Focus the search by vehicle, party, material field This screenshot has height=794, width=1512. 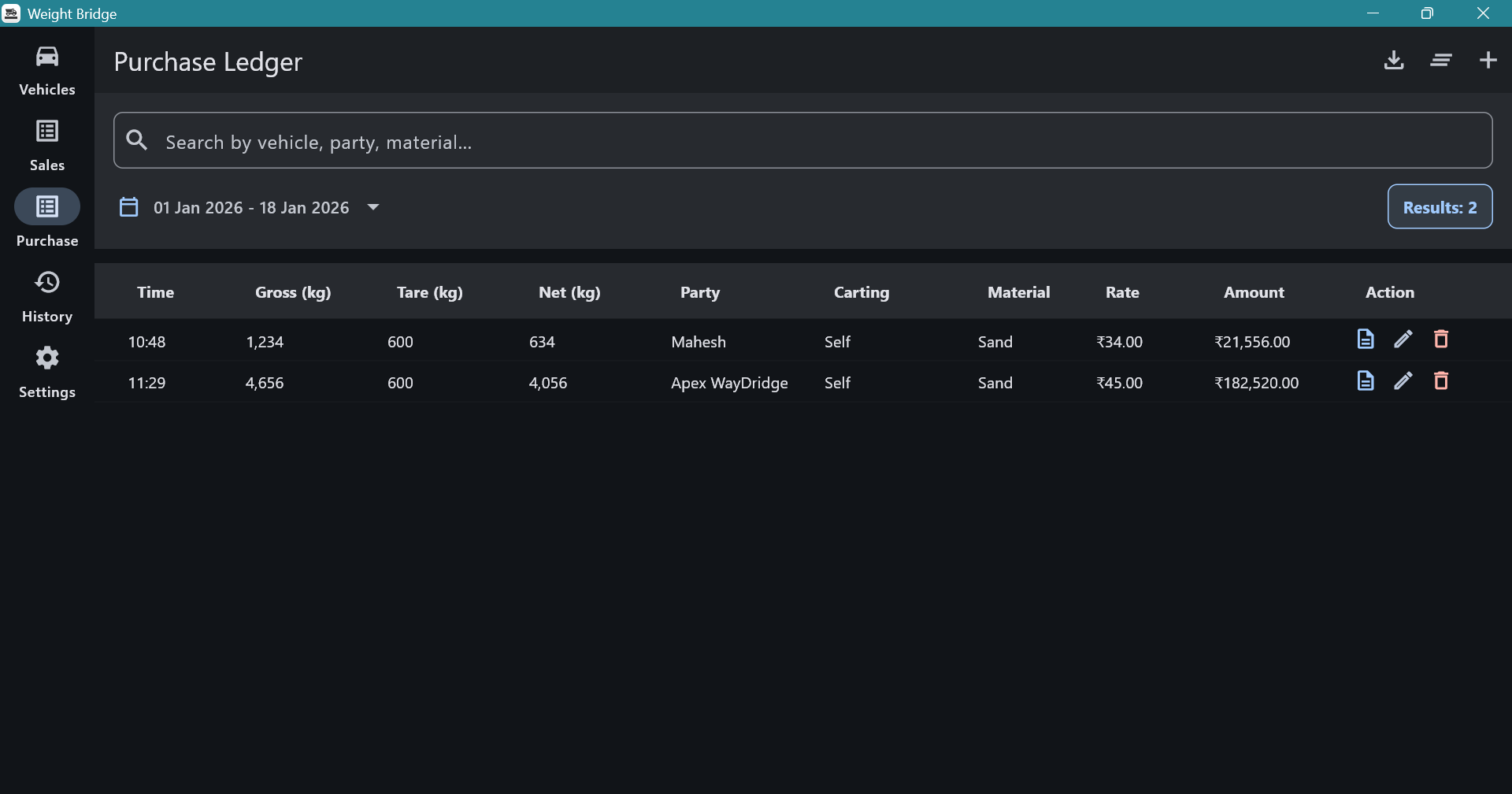point(802,140)
